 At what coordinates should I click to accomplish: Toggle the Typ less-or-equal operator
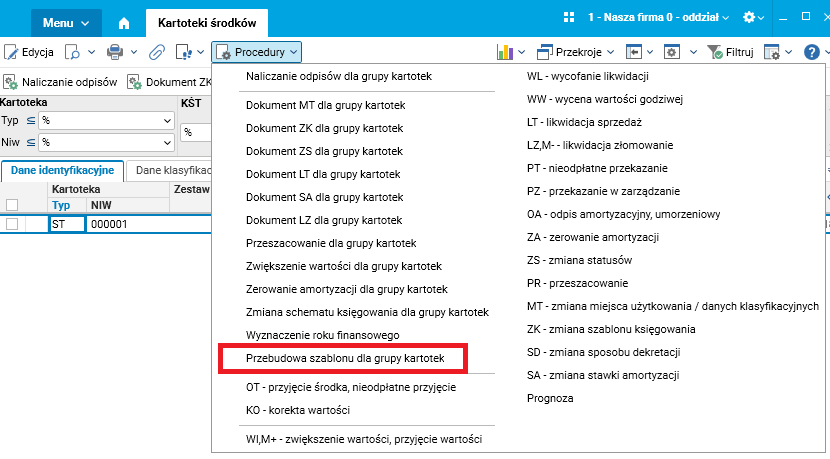(x=31, y=121)
